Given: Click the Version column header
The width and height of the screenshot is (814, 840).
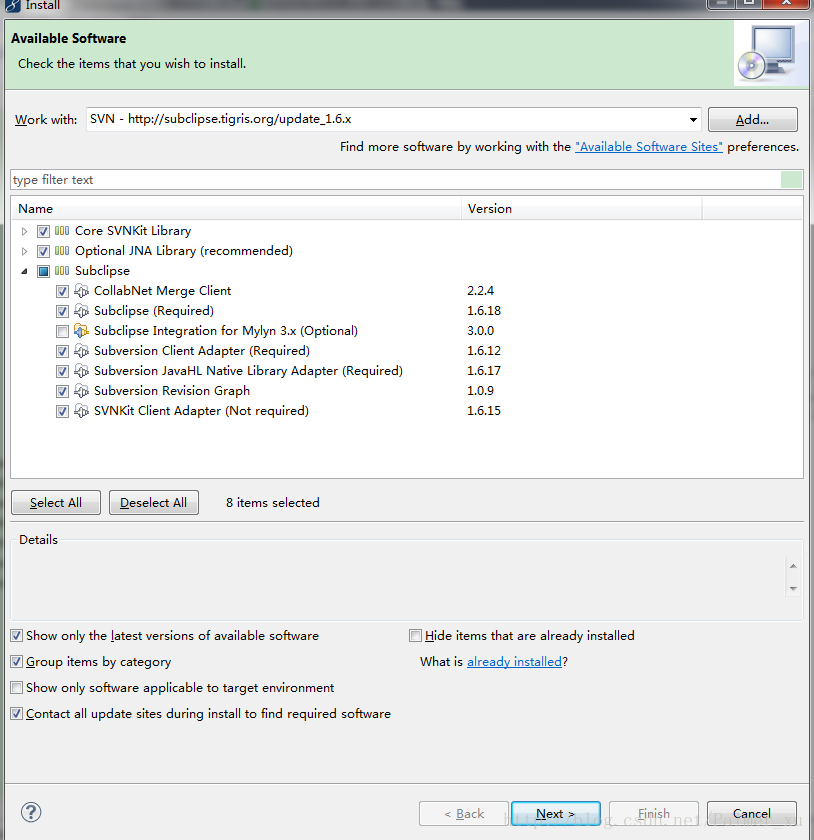Looking at the screenshot, I should [581, 208].
